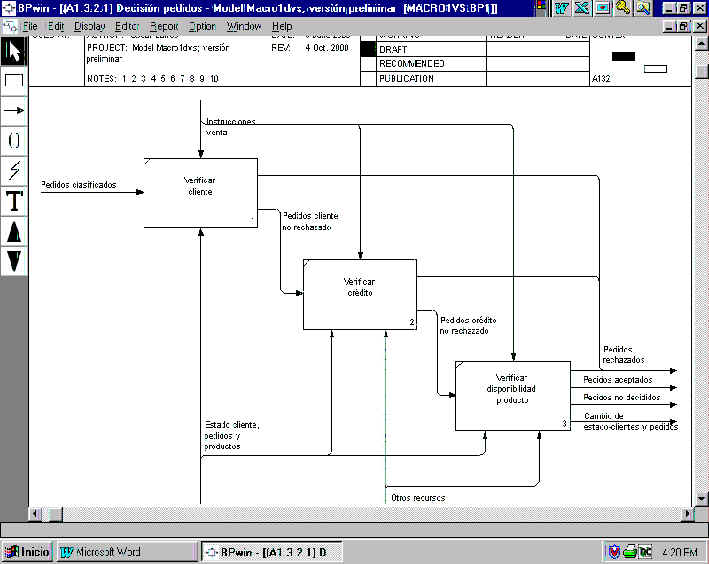
Task: Open the Edit menu
Action: pyautogui.click(x=56, y=26)
